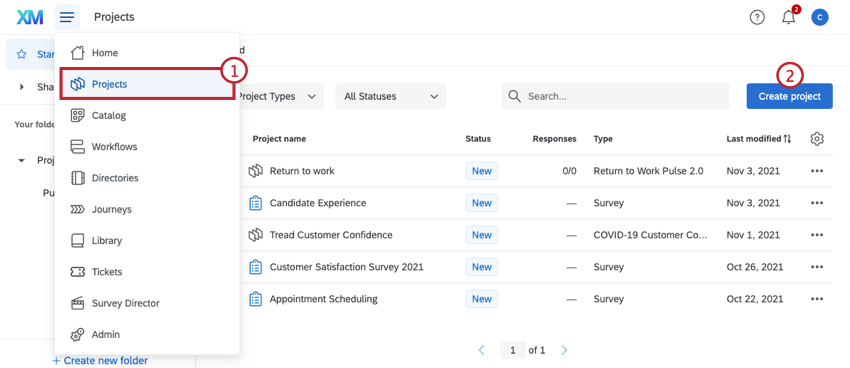Click Return to Work Pulse 2.0 type
Image resolution: width=850 pixels, height=368 pixels.
(648, 171)
